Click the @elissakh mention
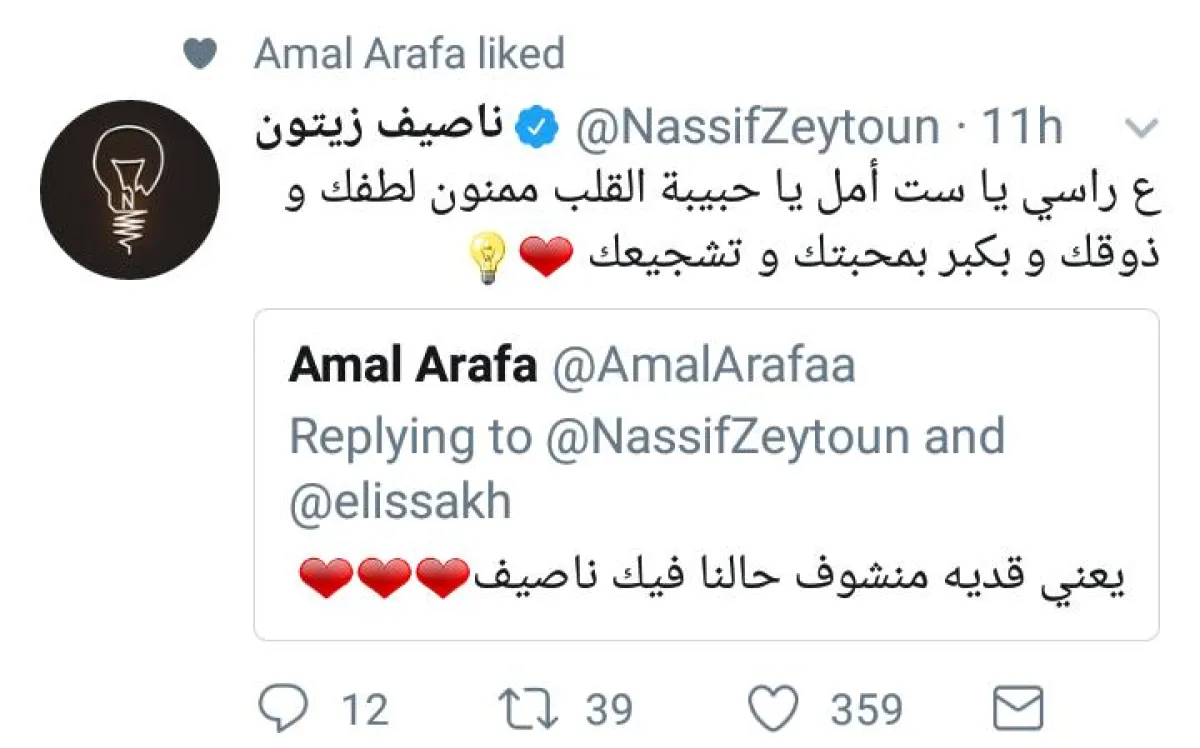This screenshot has width=1200, height=748. pyautogui.click(x=400, y=503)
